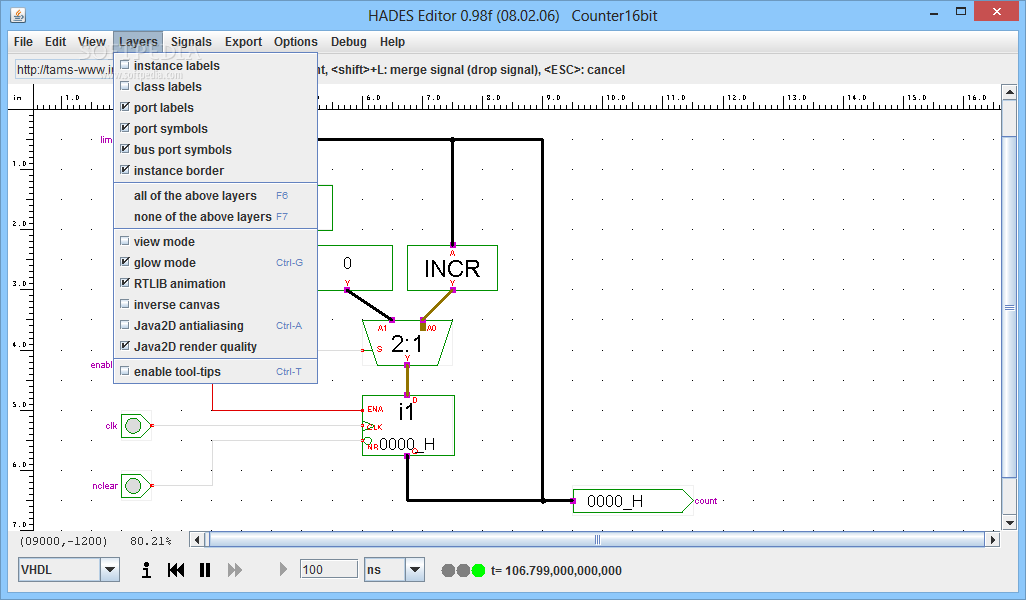Enable tool-tips option

[x=215, y=371]
